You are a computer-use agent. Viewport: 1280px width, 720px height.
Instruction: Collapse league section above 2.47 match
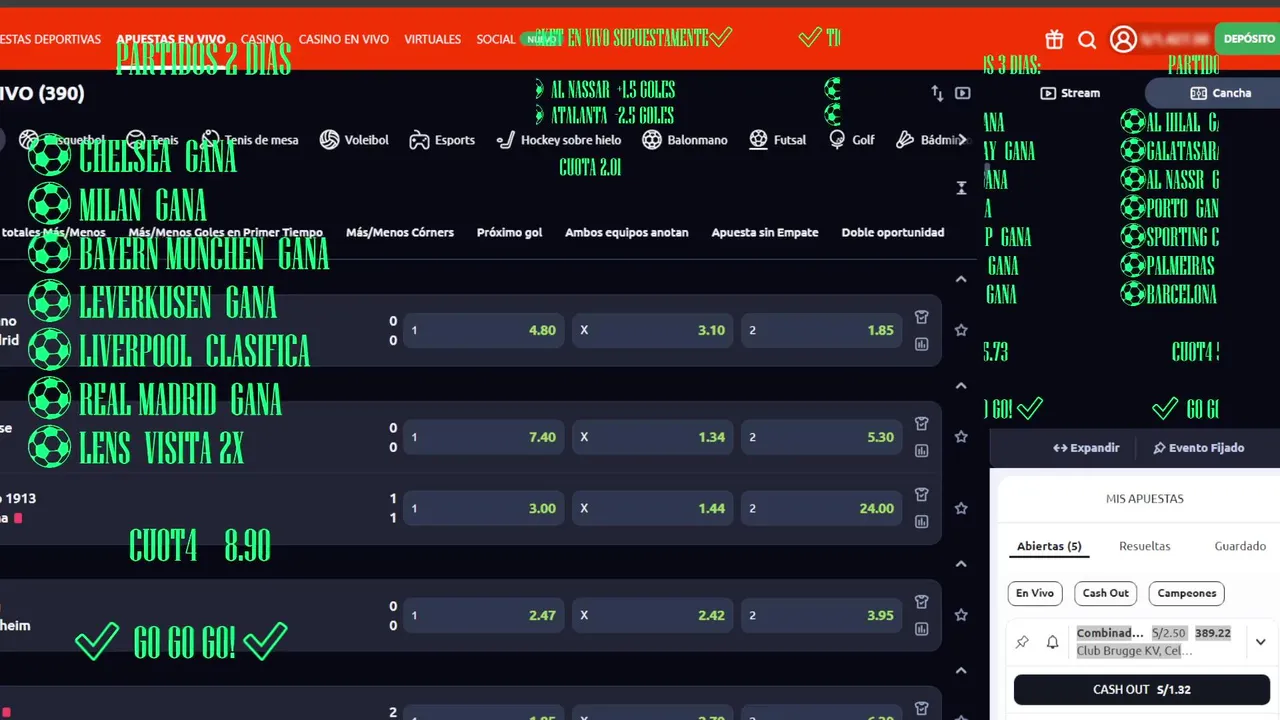[x=961, y=564]
